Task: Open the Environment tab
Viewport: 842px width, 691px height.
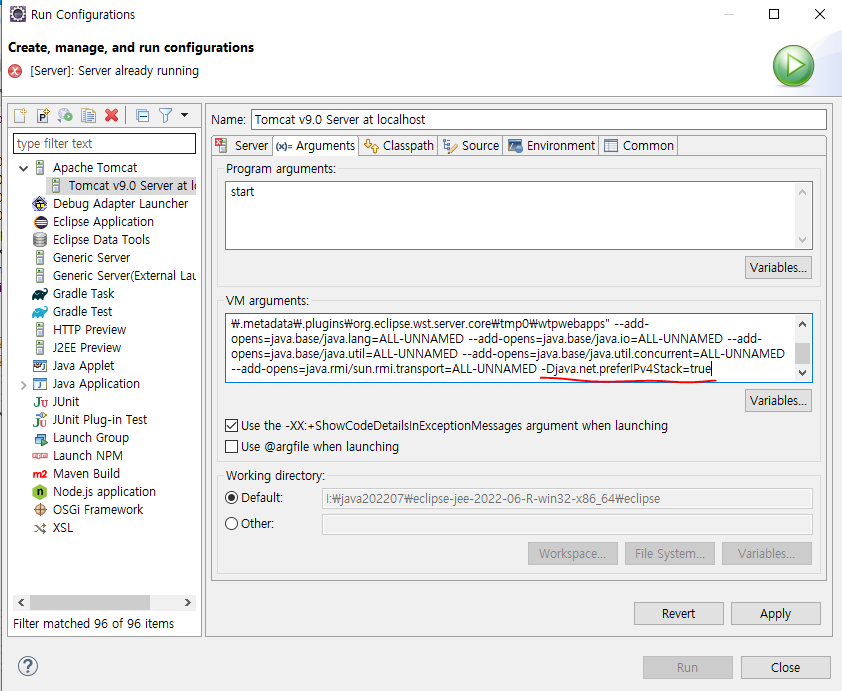Action: [x=551, y=146]
